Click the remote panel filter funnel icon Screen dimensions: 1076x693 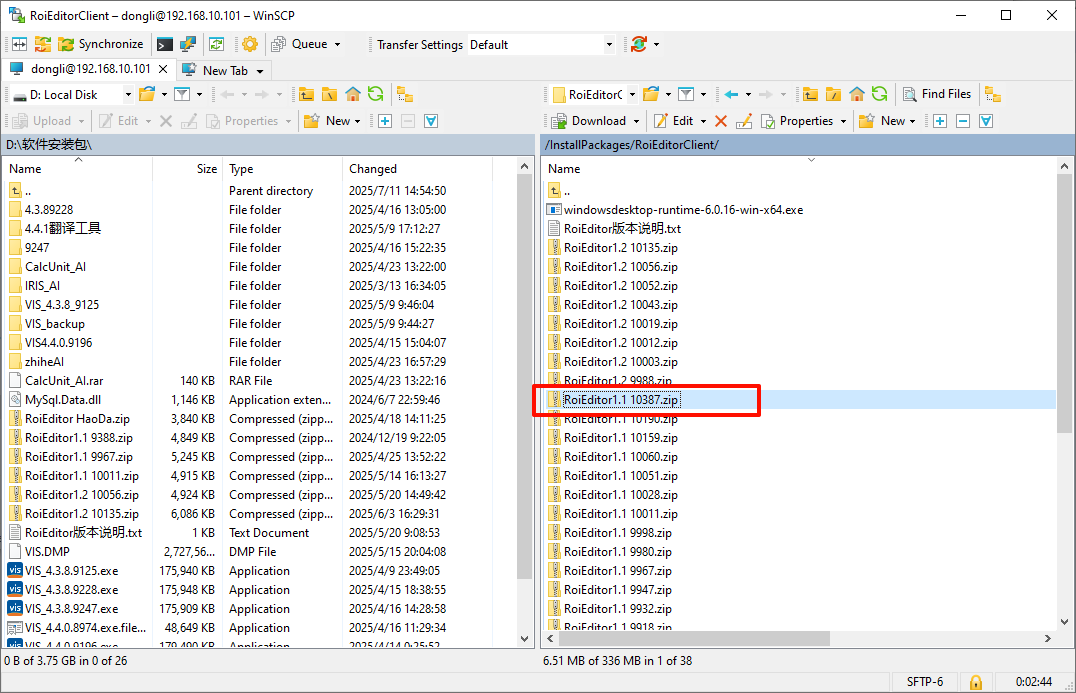coord(686,94)
